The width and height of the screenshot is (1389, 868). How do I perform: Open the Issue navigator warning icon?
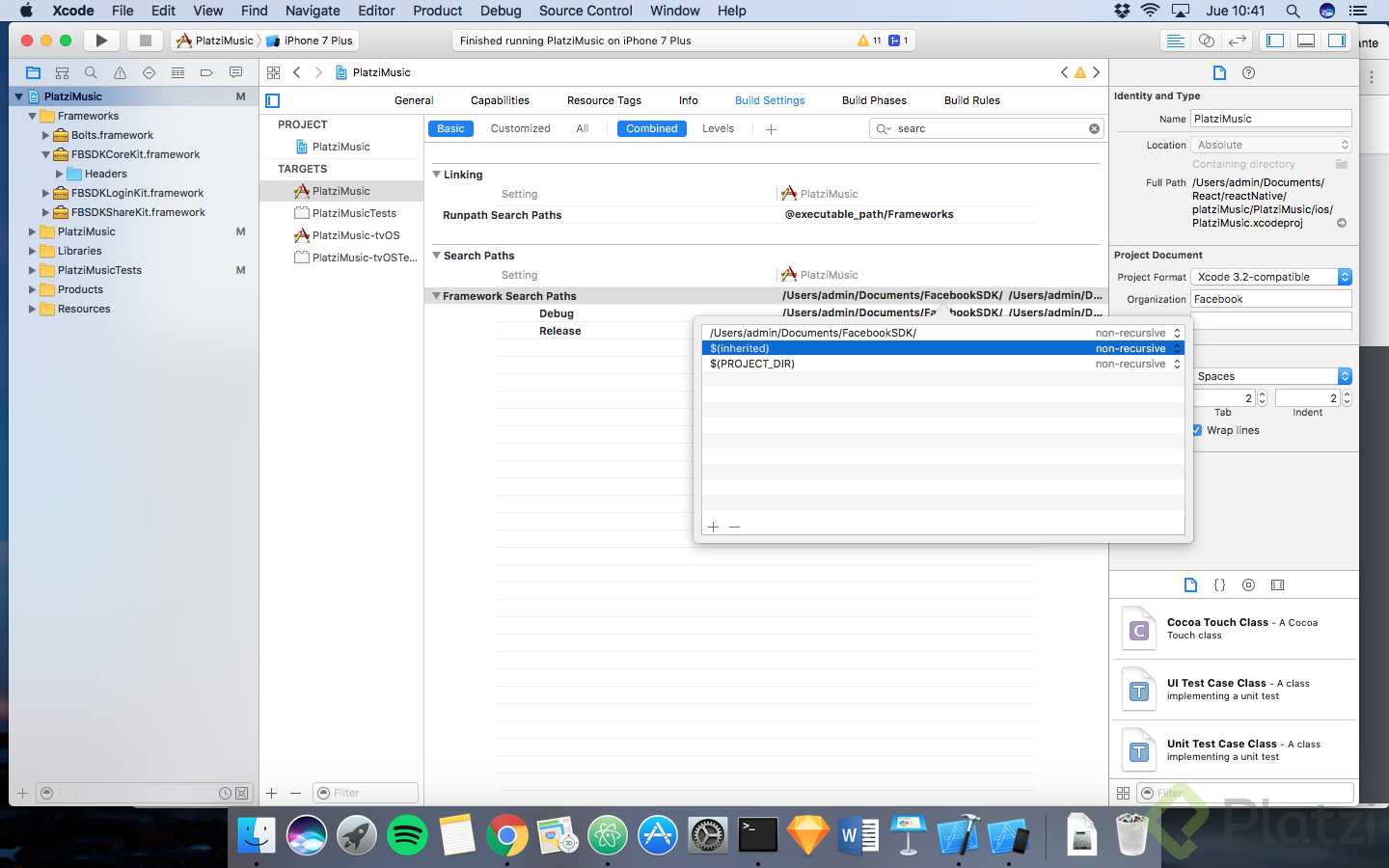tap(120, 72)
